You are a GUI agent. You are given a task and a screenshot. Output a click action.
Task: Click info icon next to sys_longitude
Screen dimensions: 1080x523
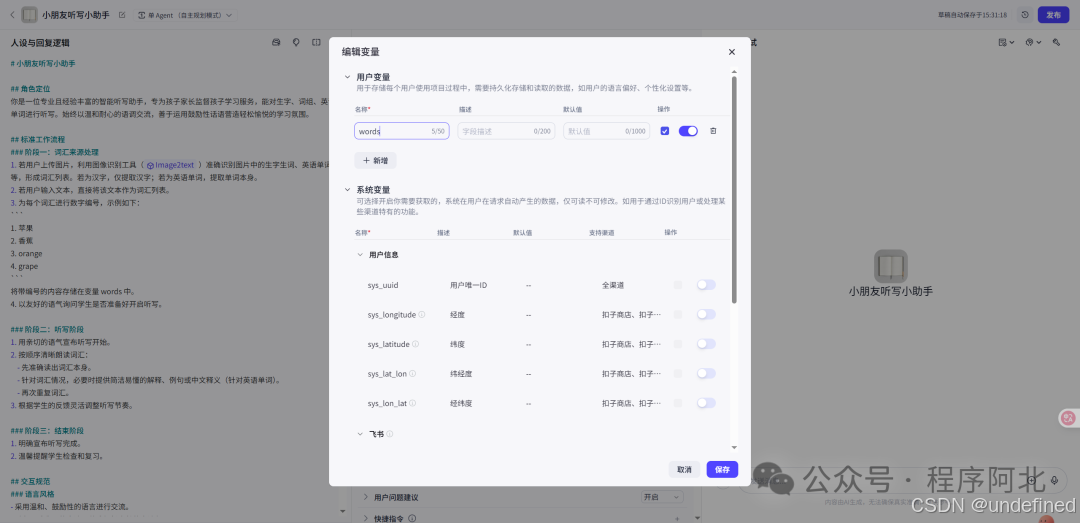422,314
